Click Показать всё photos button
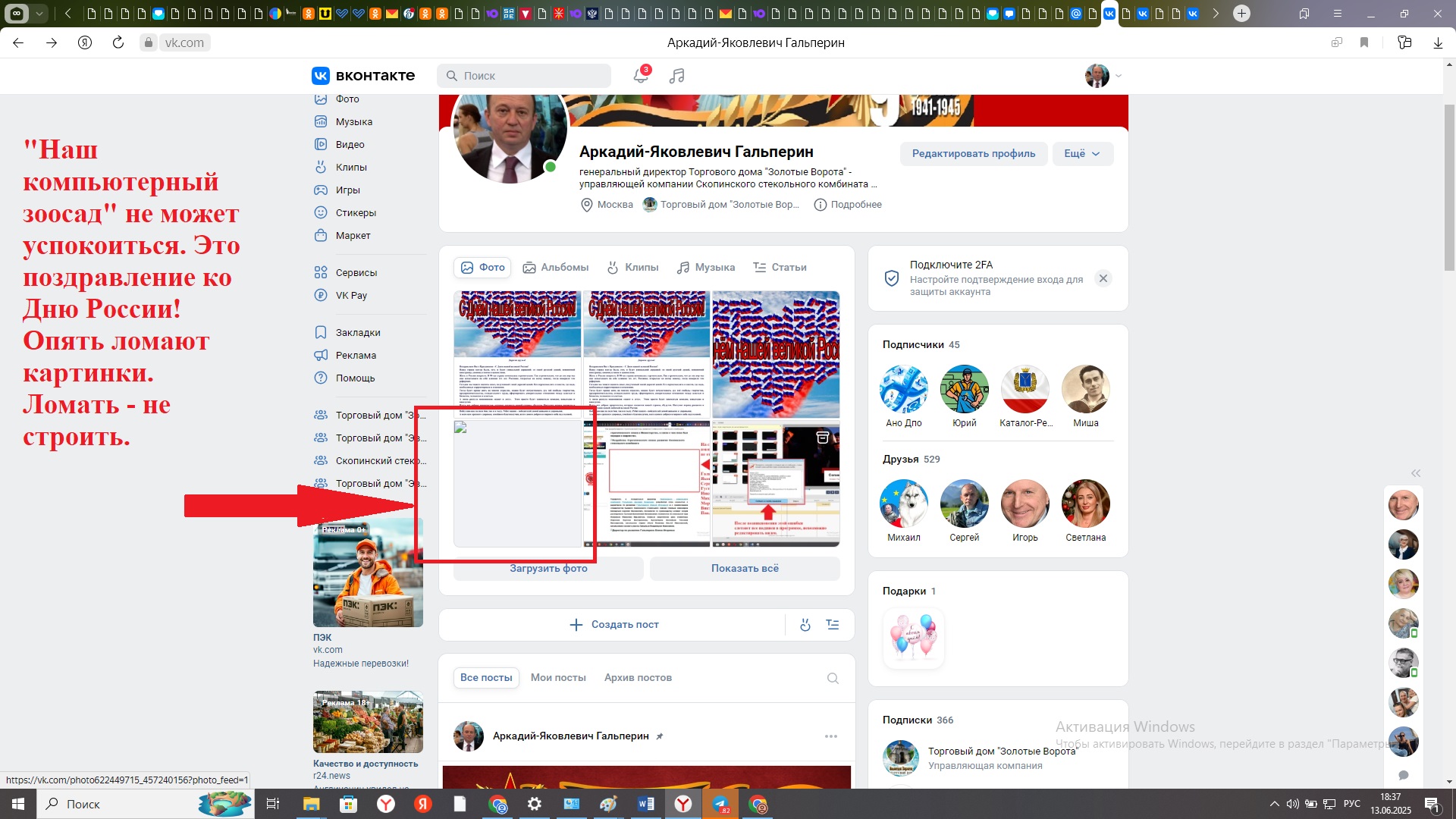The image size is (1456, 819). tap(745, 569)
